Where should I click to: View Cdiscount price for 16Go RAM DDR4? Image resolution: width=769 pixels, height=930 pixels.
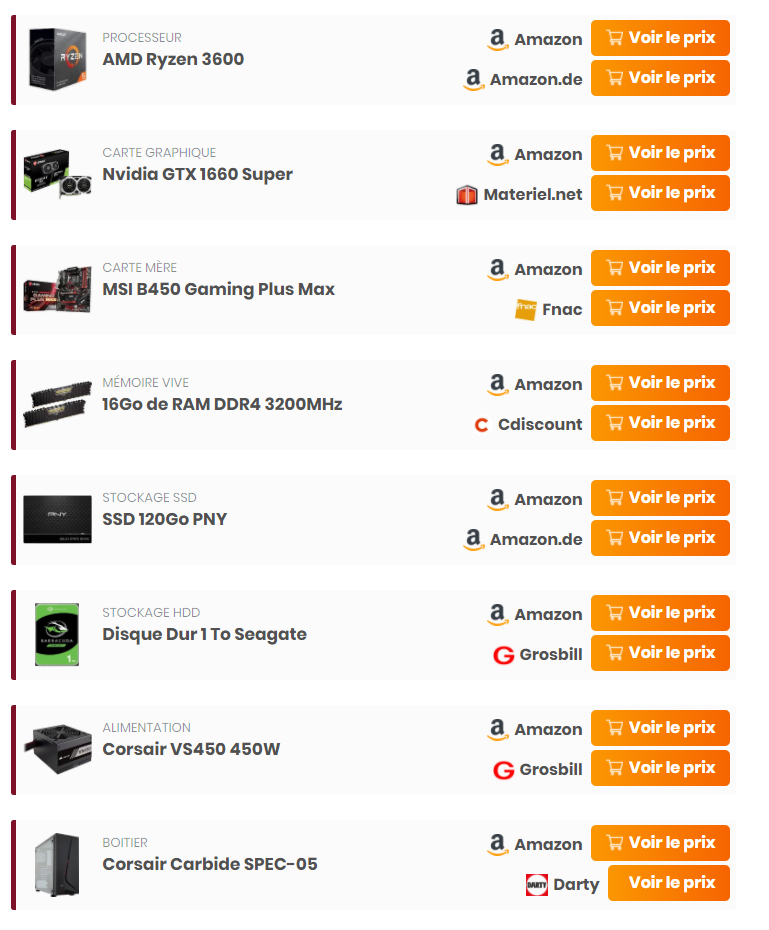tap(660, 423)
